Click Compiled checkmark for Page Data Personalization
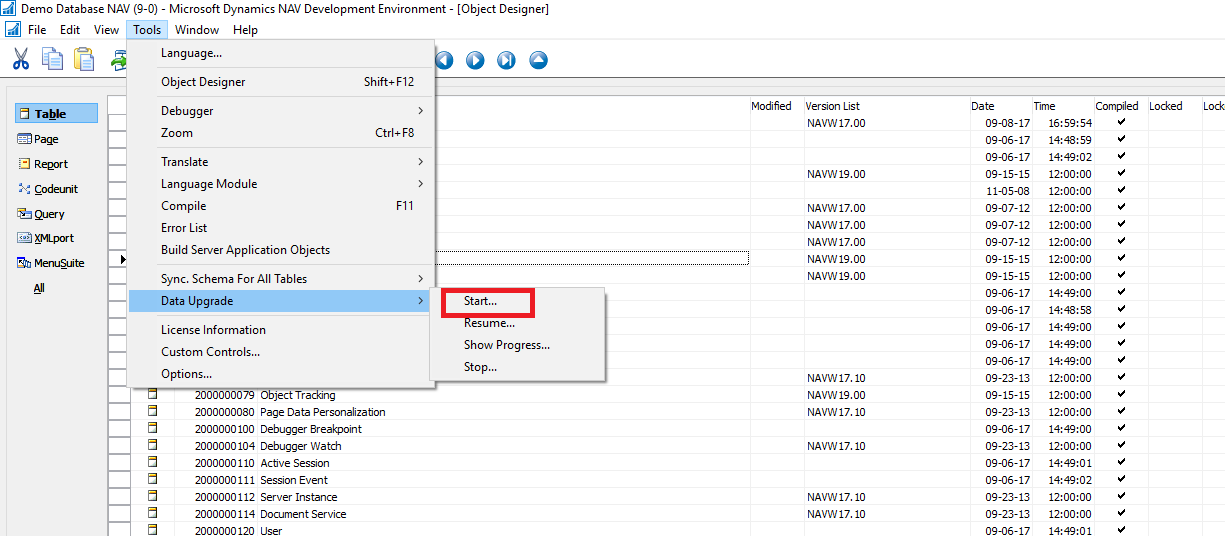 point(1121,411)
